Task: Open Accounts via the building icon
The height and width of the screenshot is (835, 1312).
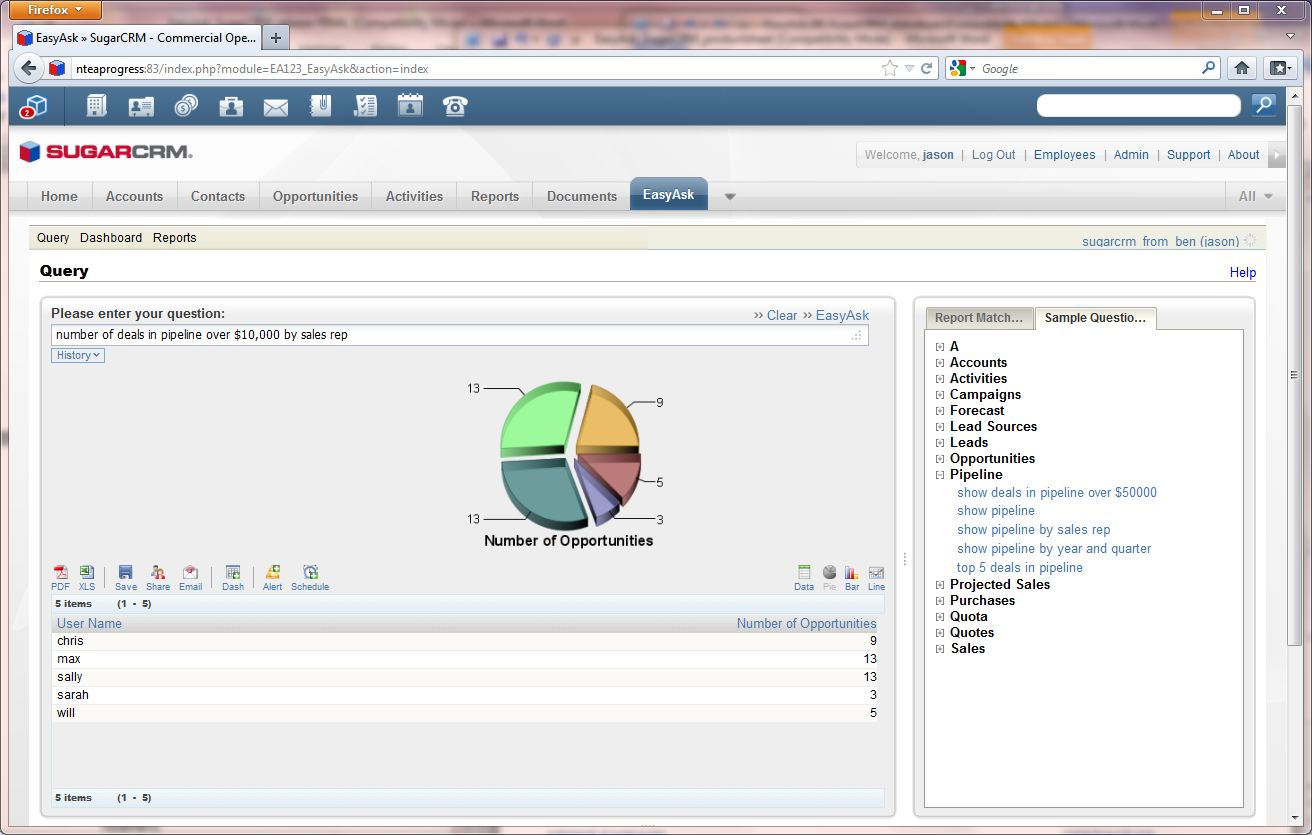Action: point(96,105)
